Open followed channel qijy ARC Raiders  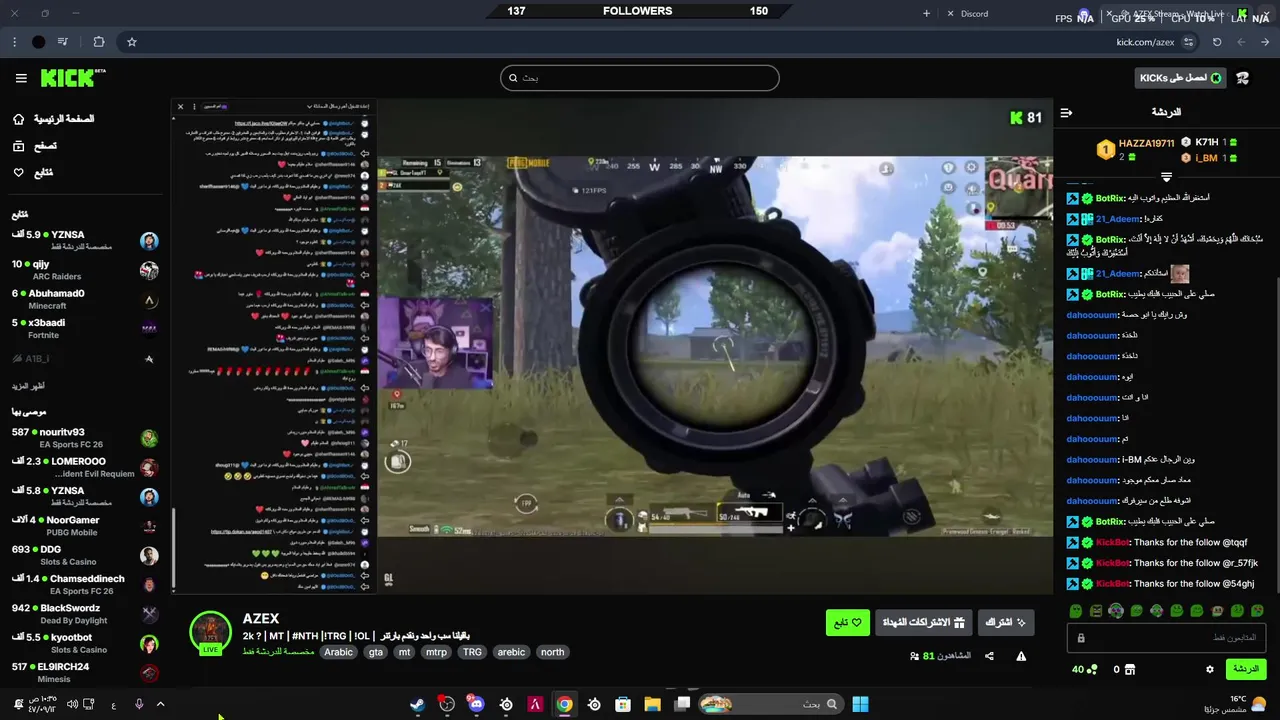(87, 270)
